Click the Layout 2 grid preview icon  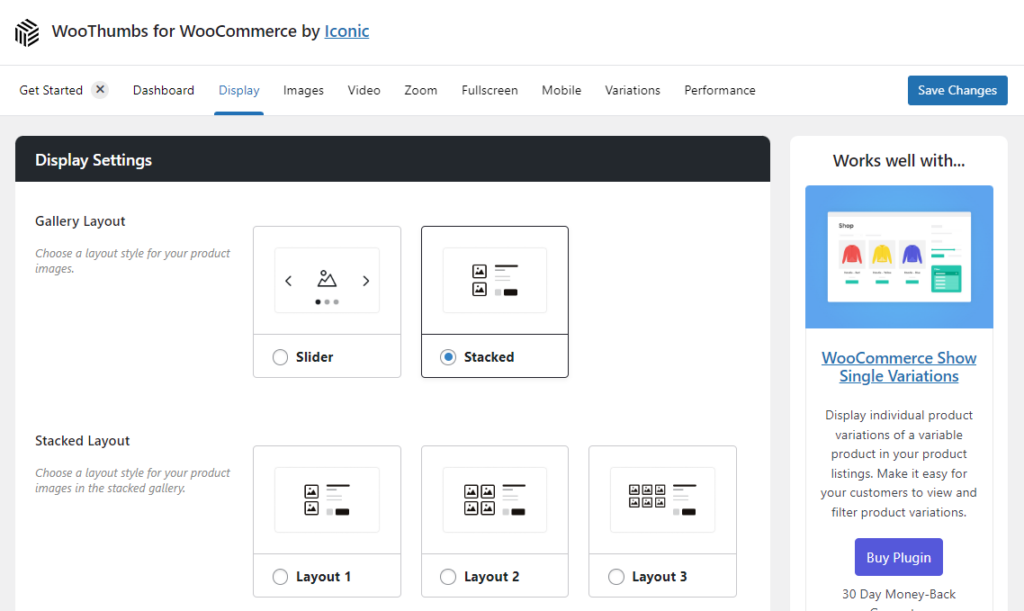pyautogui.click(x=495, y=500)
